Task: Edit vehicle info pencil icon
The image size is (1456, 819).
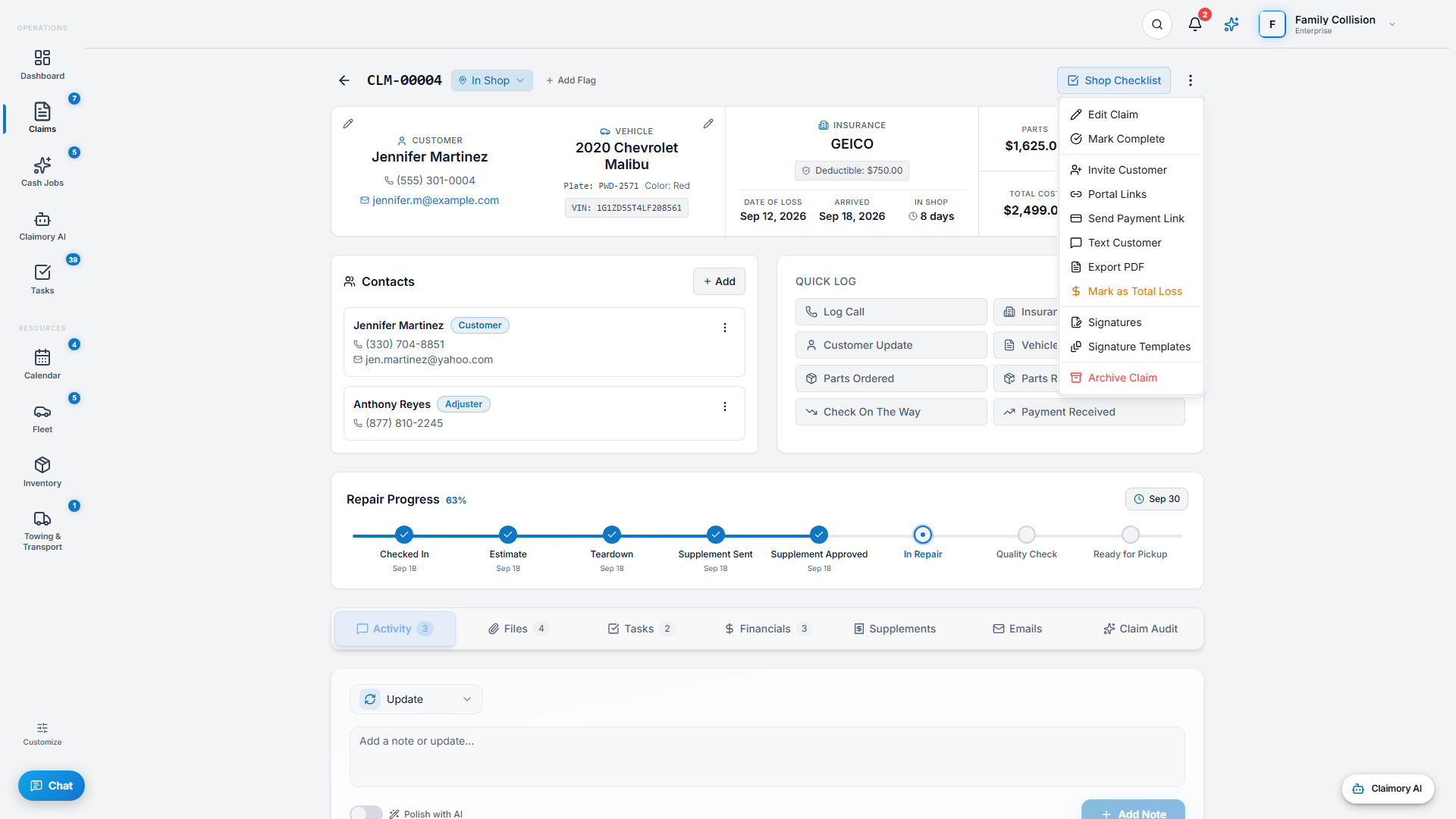Action: pyautogui.click(x=708, y=124)
